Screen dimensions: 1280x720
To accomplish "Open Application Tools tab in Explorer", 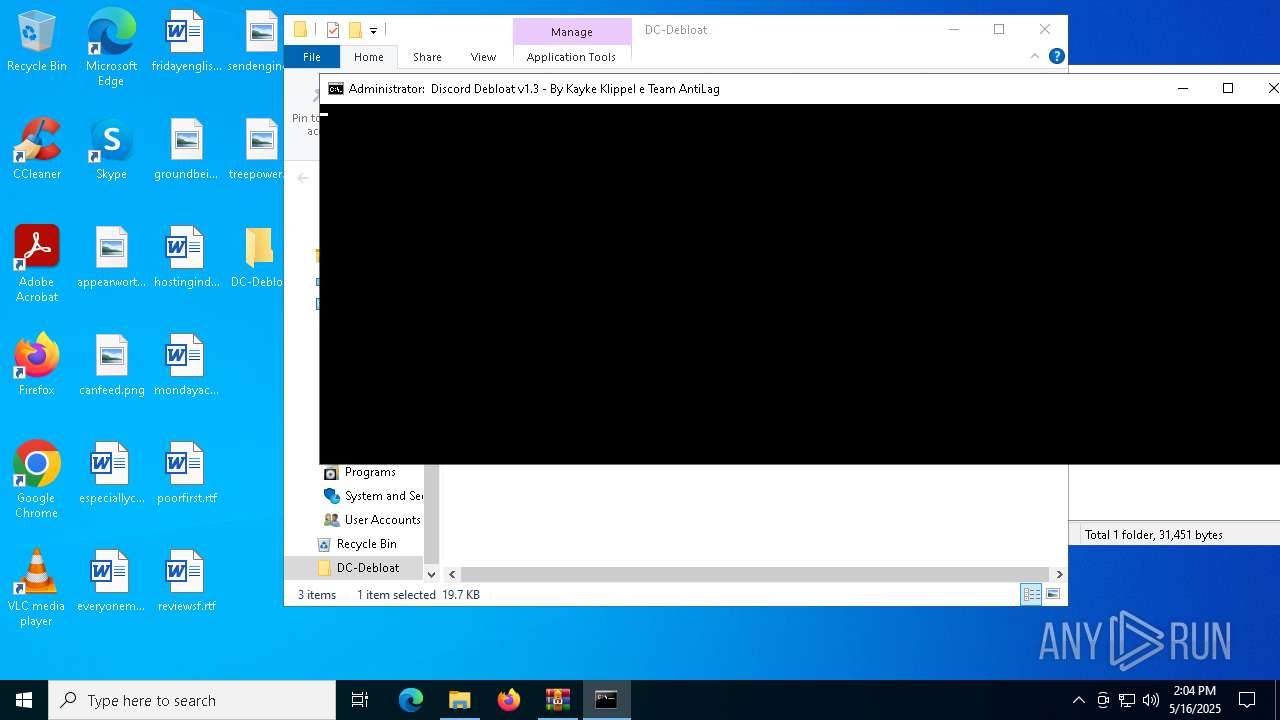I will [571, 57].
